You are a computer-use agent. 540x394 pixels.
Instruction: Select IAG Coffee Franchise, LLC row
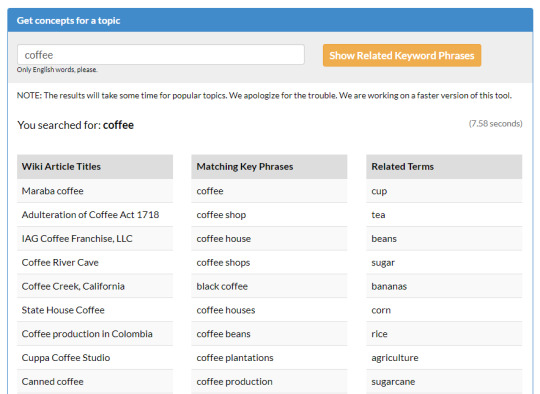(x=95, y=238)
